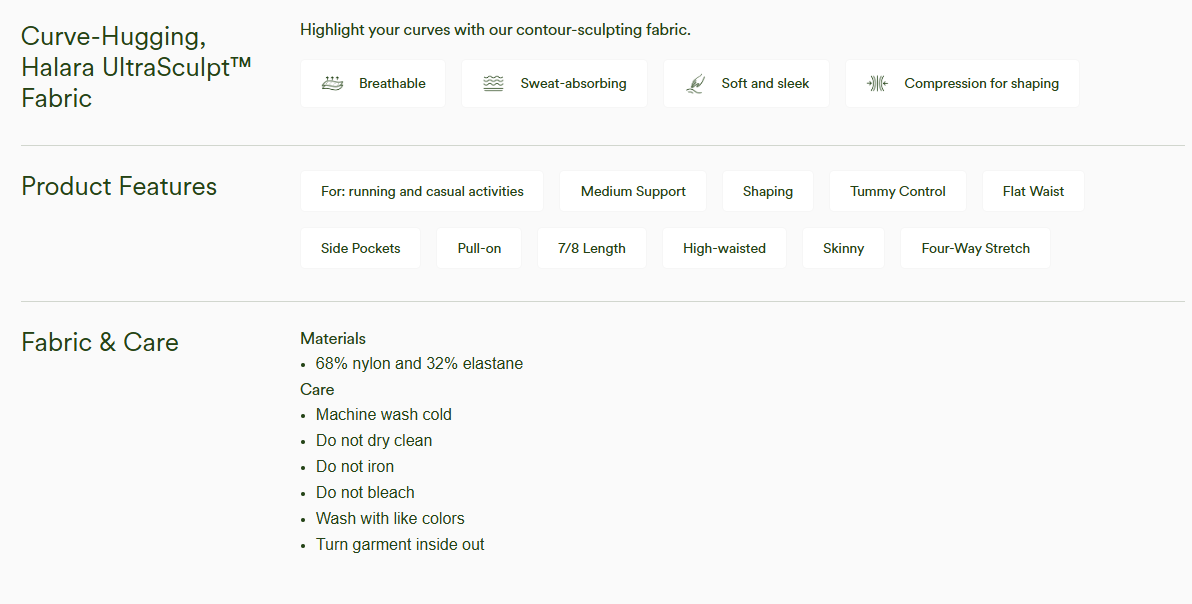This screenshot has height=604, width=1192.
Task: Click the Breathable fabric icon
Action: click(333, 84)
